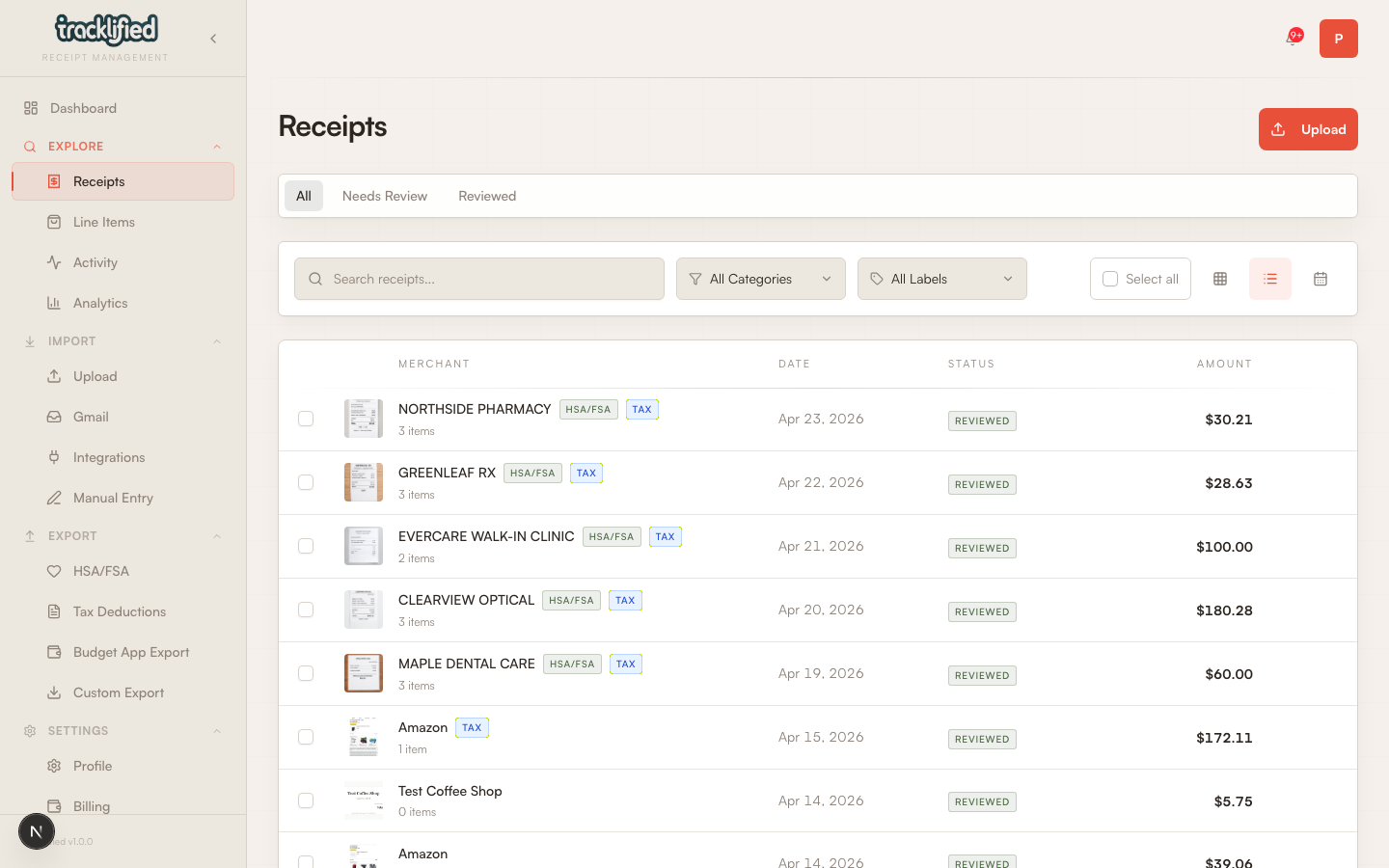Open Budget App Export
The image size is (1389, 868).
click(123, 652)
